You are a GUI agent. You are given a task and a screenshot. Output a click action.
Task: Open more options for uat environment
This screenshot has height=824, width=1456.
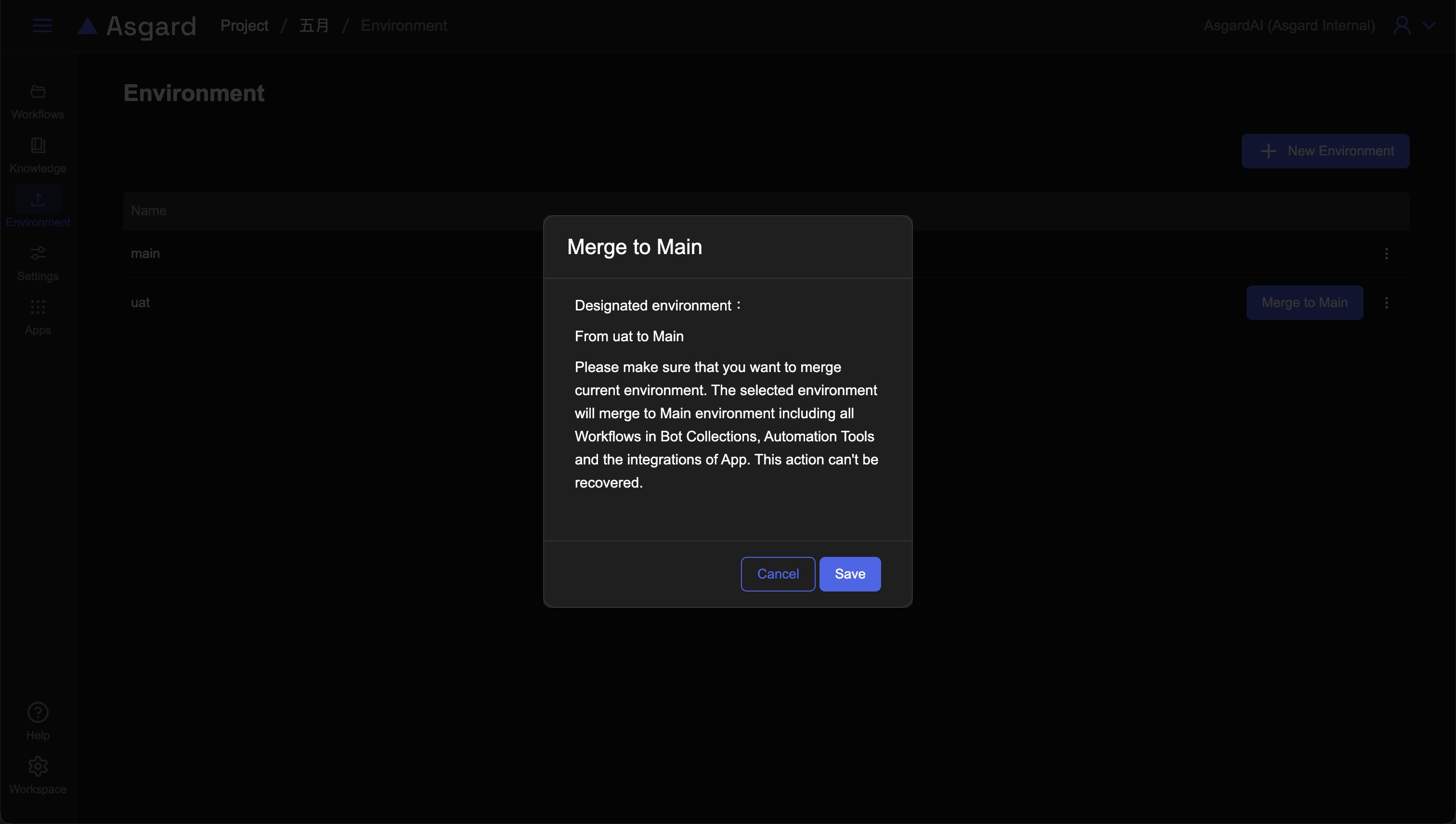(x=1386, y=303)
